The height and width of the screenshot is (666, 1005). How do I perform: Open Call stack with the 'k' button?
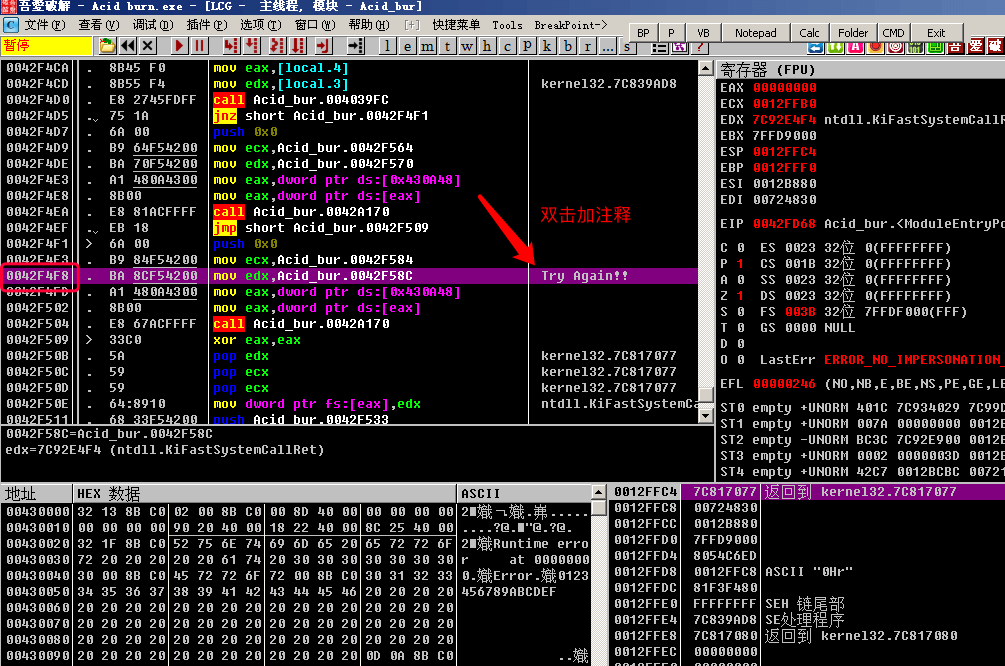547,46
